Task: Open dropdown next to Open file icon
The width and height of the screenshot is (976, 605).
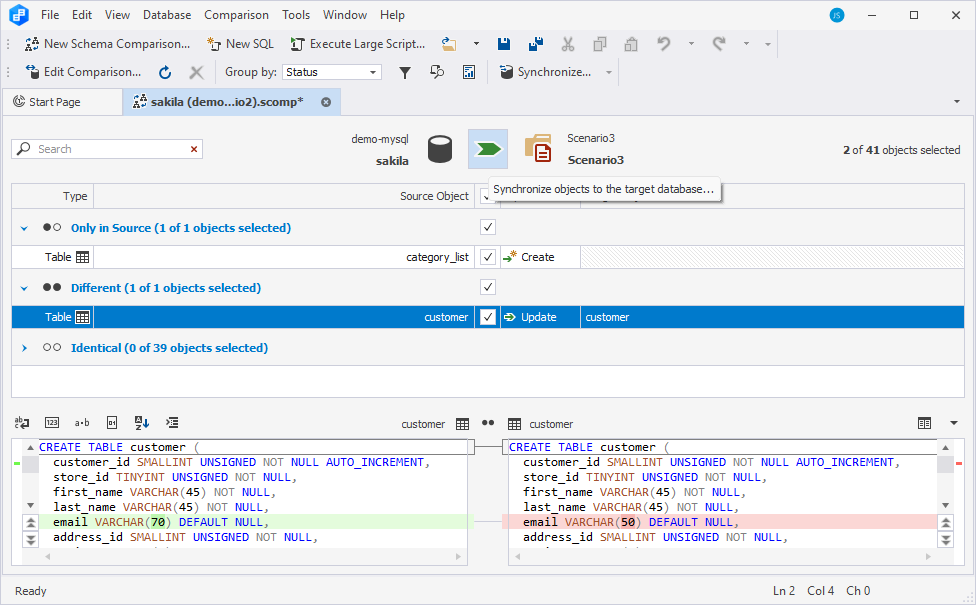Action: 476,44
